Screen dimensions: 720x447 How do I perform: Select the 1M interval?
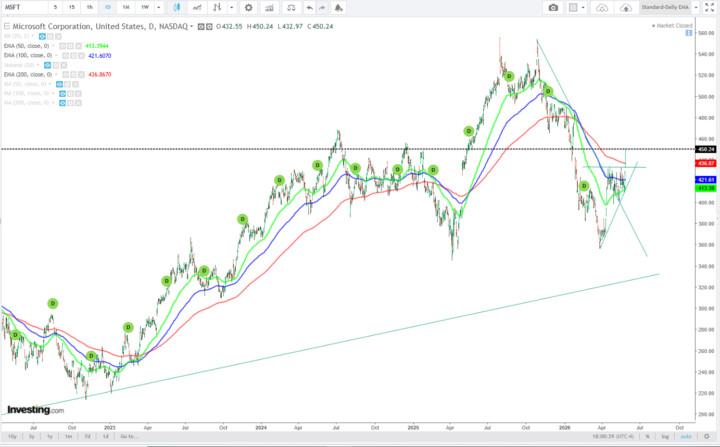tap(126, 7)
